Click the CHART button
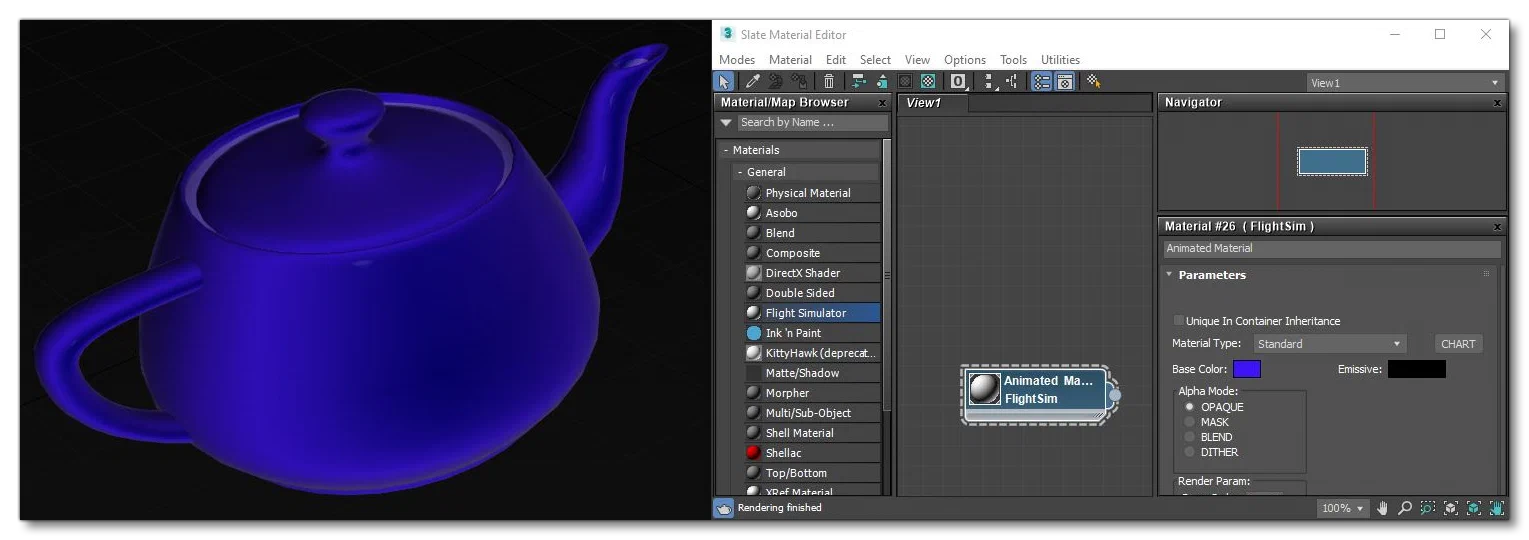The width and height of the screenshot is (1529, 540). click(1458, 344)
